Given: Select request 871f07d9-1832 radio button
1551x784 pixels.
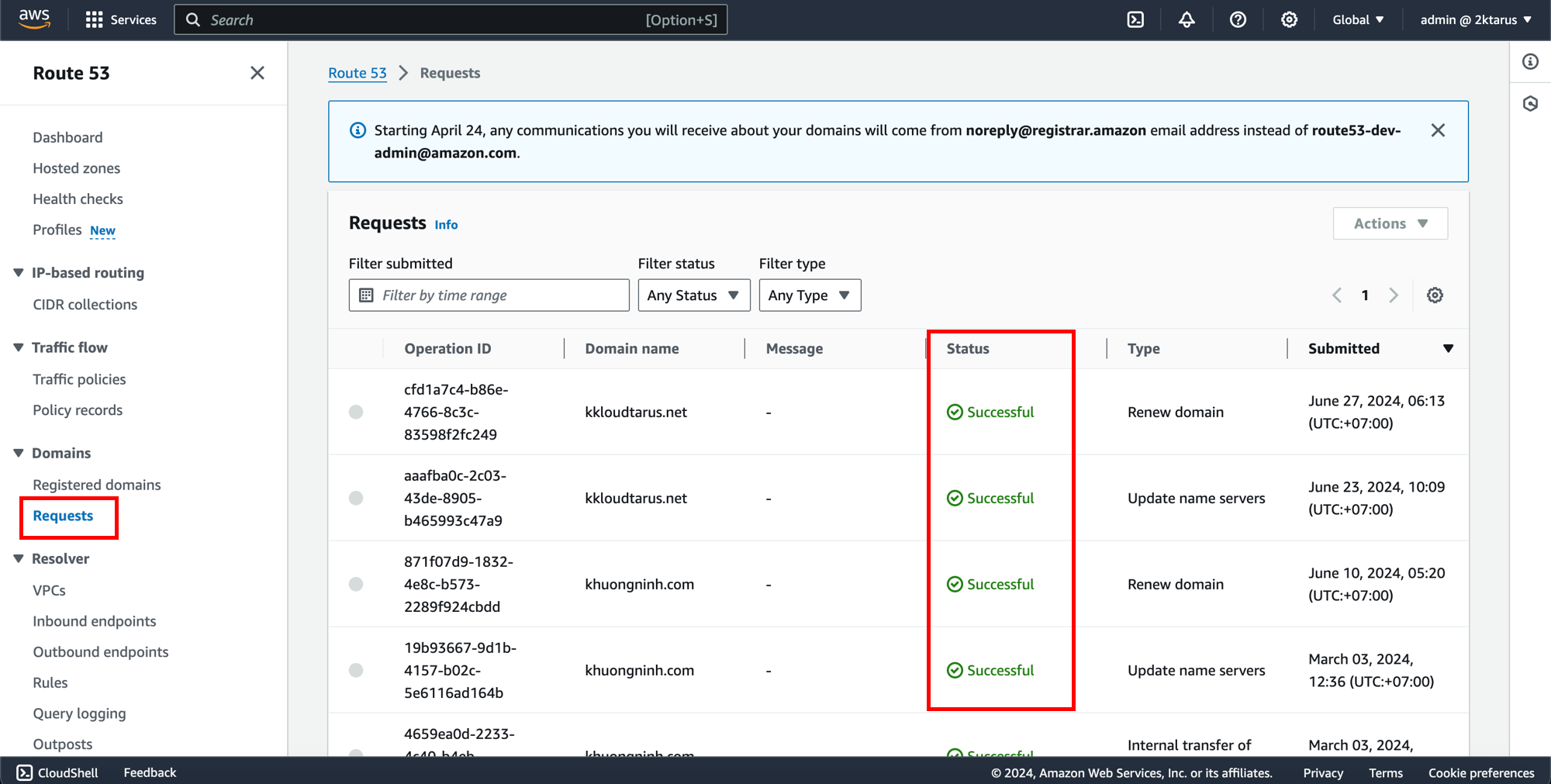Looking at the screenshot, I should [x=356, y=584].
